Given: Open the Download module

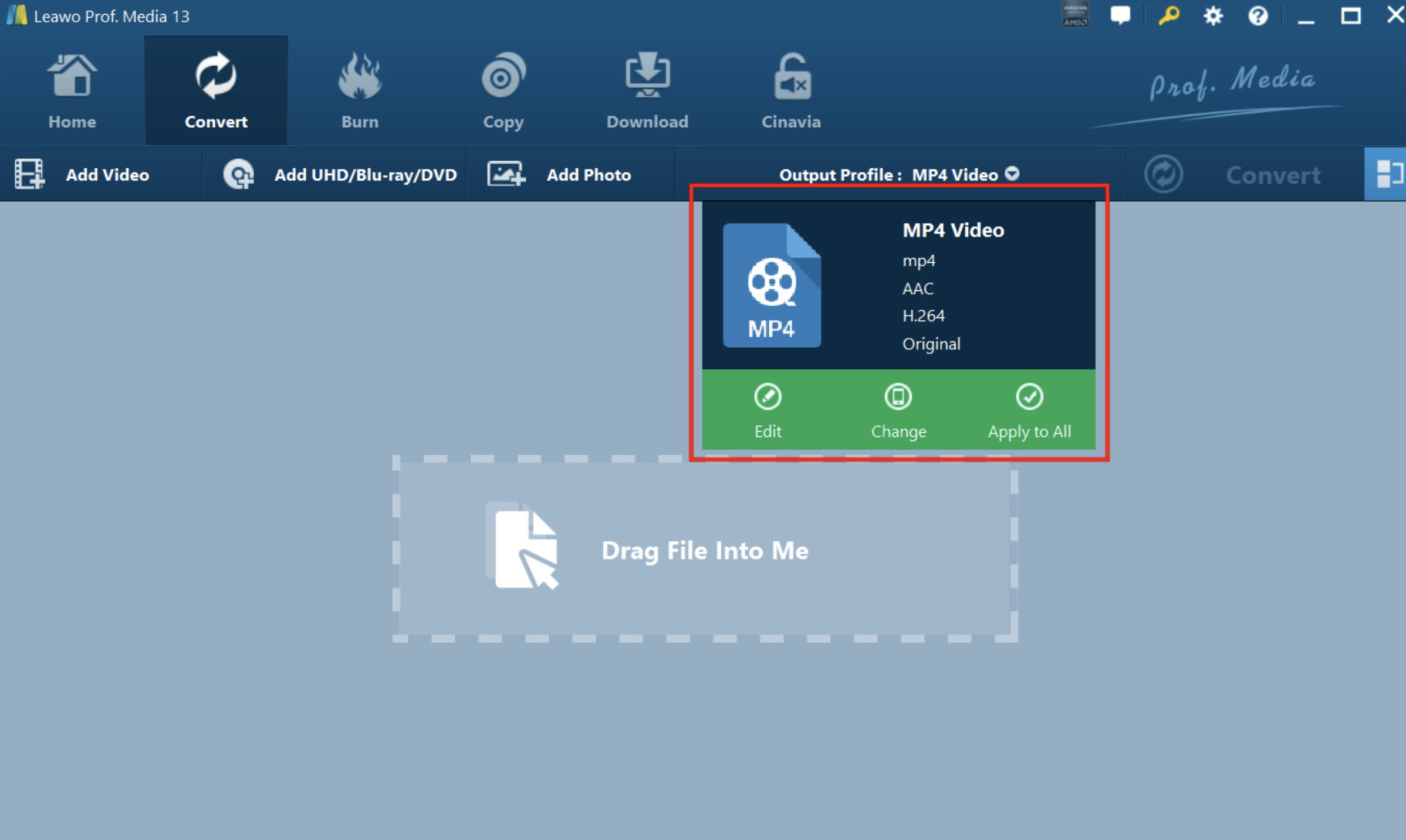Looking at the screenshot, I should tap(647, 91).
